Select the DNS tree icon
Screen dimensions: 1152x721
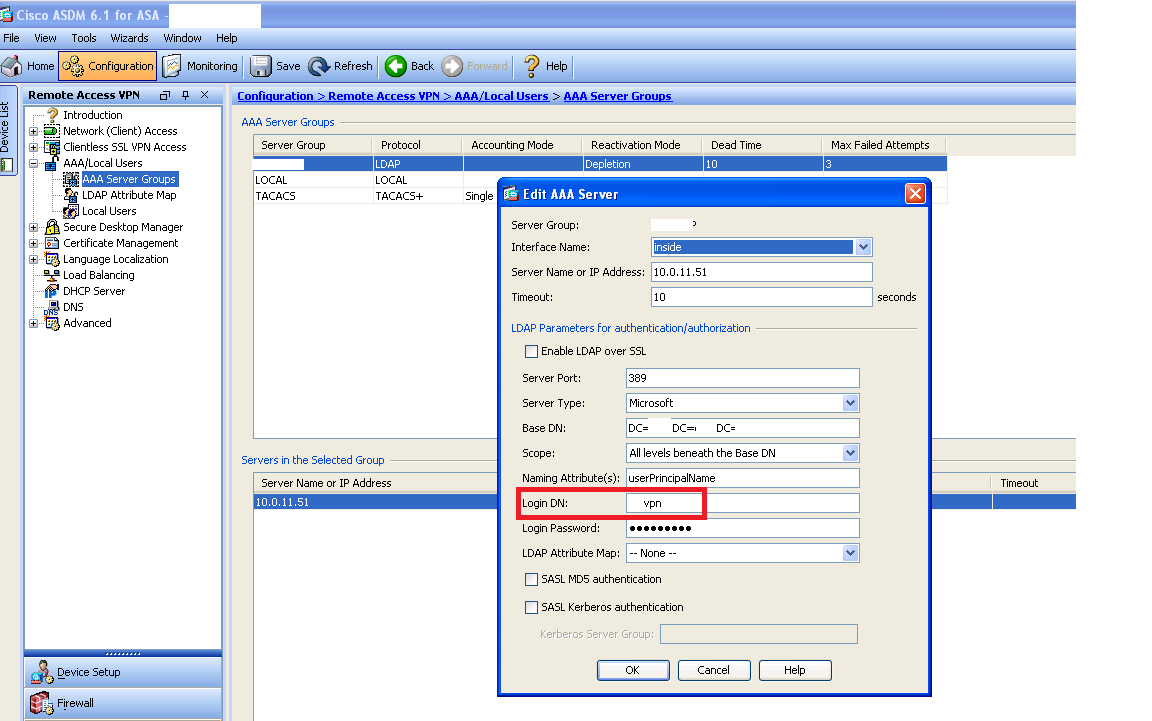(51, 307)
